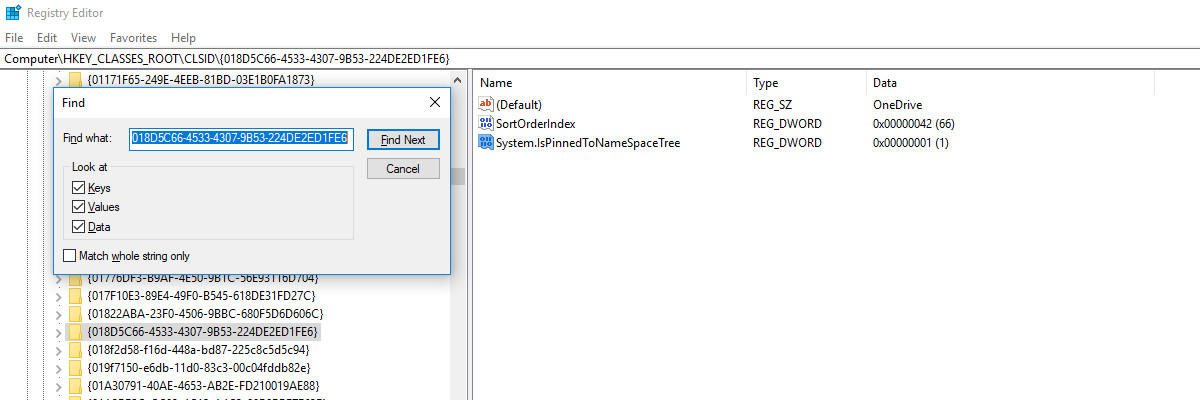This screenshot has height=400, width=1200.
Task: Uncheck the Values checkbox
Action: 79,207
